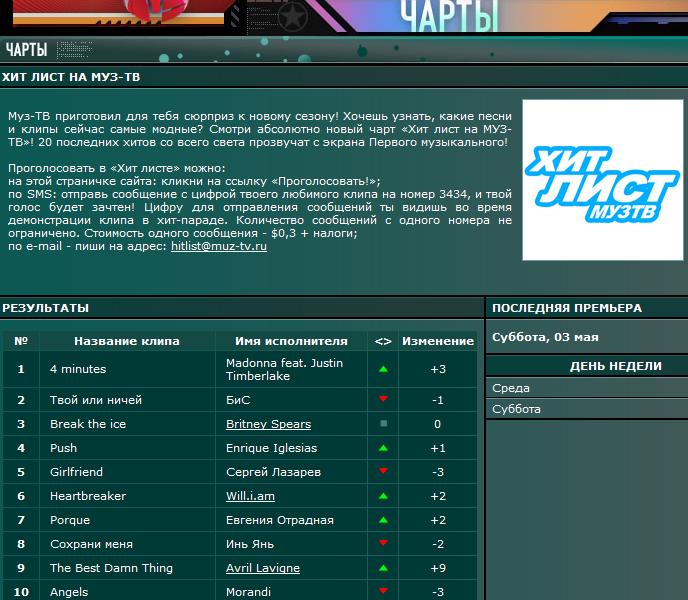The width and height of the screenshot is (688, 600).
Task: Click the РЕЗУЛЬТАТЫ section heading
Action: (46, 308)
